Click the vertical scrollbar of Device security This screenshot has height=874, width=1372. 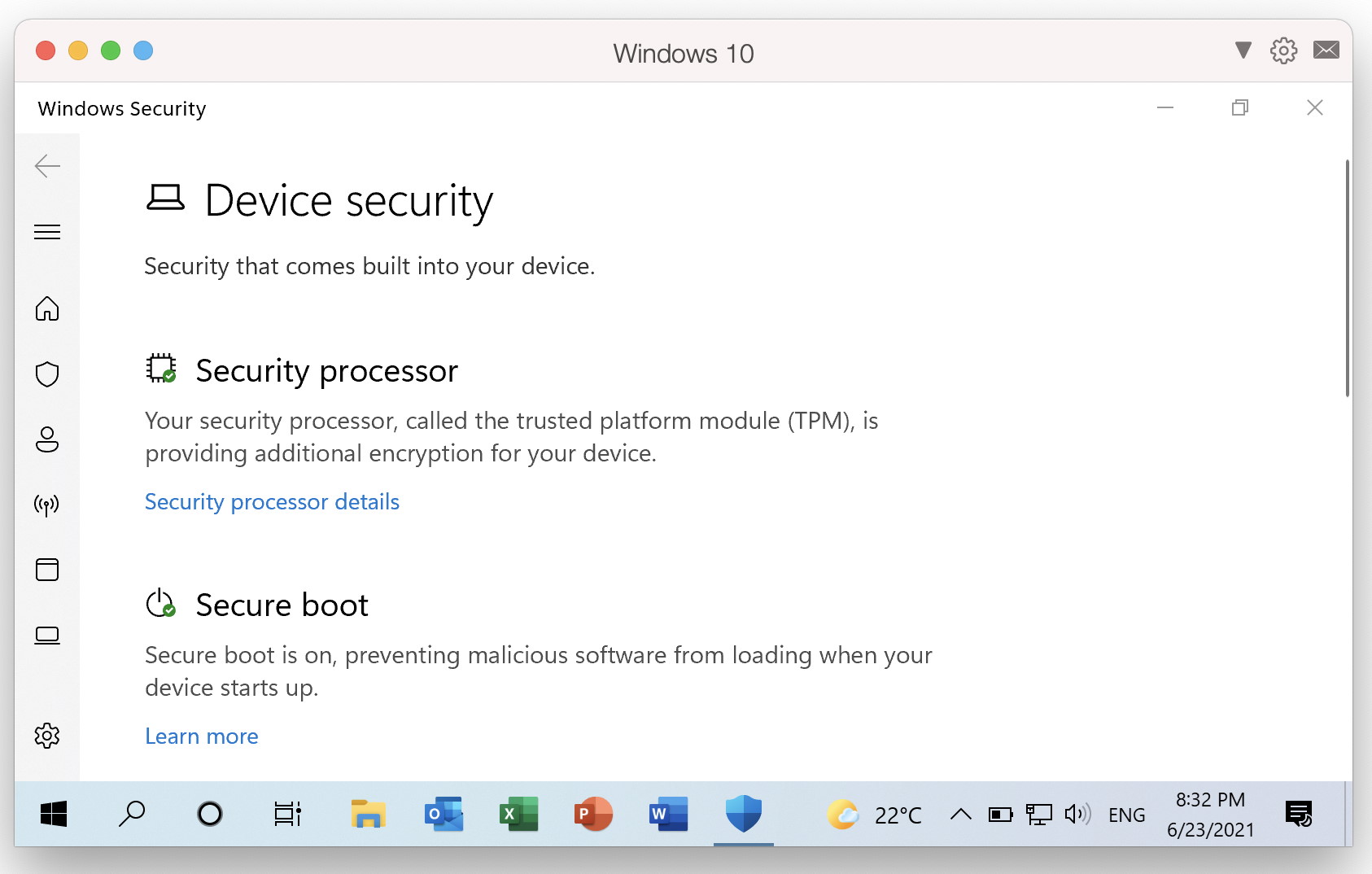[1347, 278]
